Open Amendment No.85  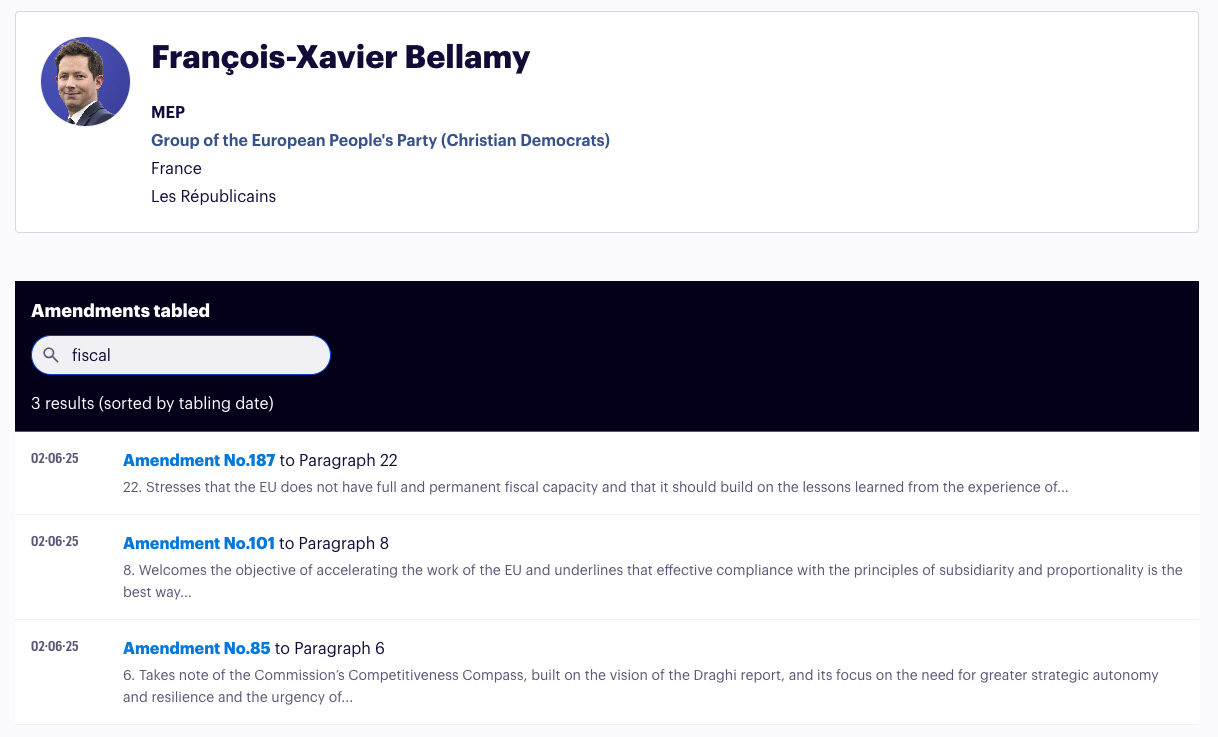(196, 648)
